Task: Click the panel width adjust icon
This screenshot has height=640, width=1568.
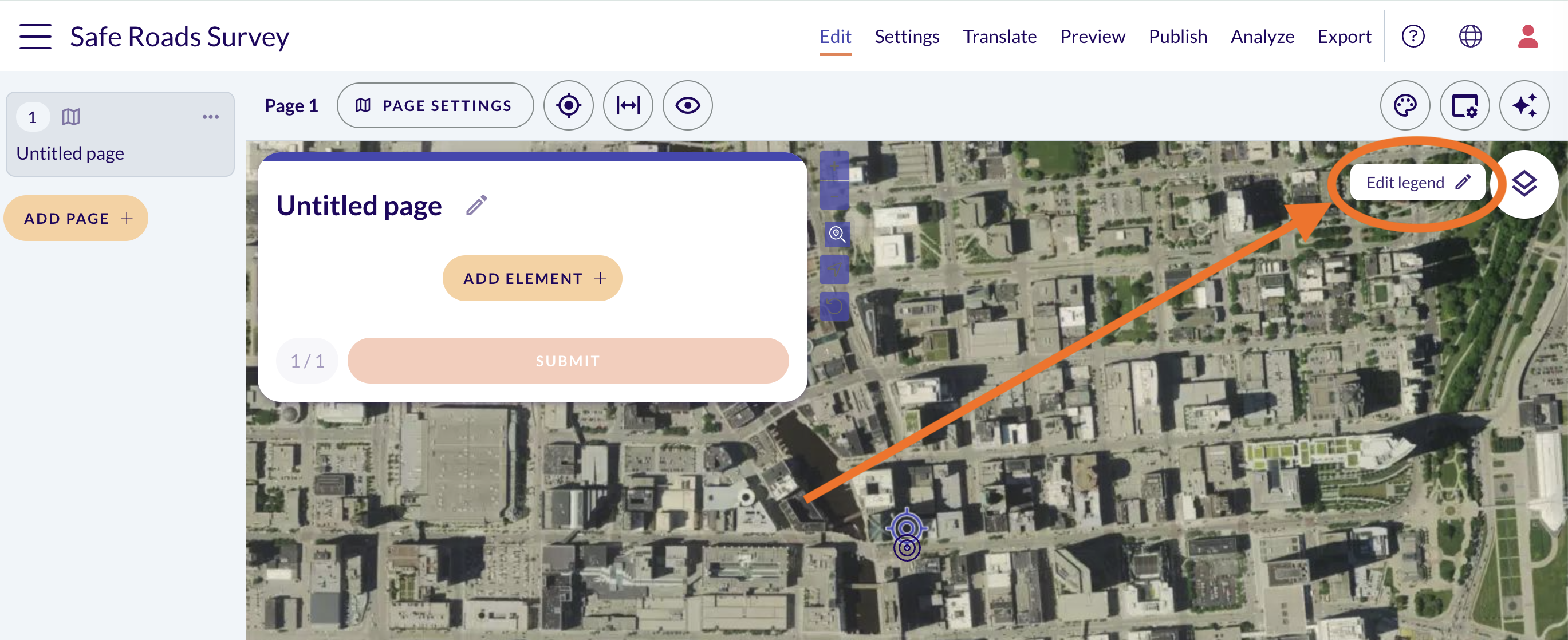Action: tap(628, 105)
